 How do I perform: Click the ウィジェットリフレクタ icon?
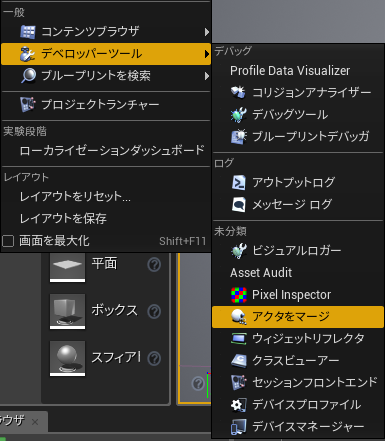coord(239,339)
